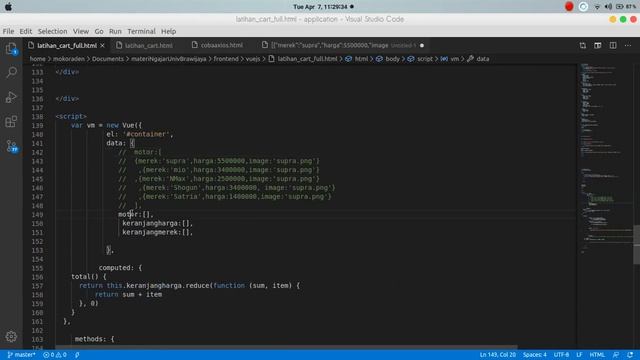Change the LF end of line sequence
Image resolution: width=640 pixels, height=360 pixels.
[x=579, y=355]
